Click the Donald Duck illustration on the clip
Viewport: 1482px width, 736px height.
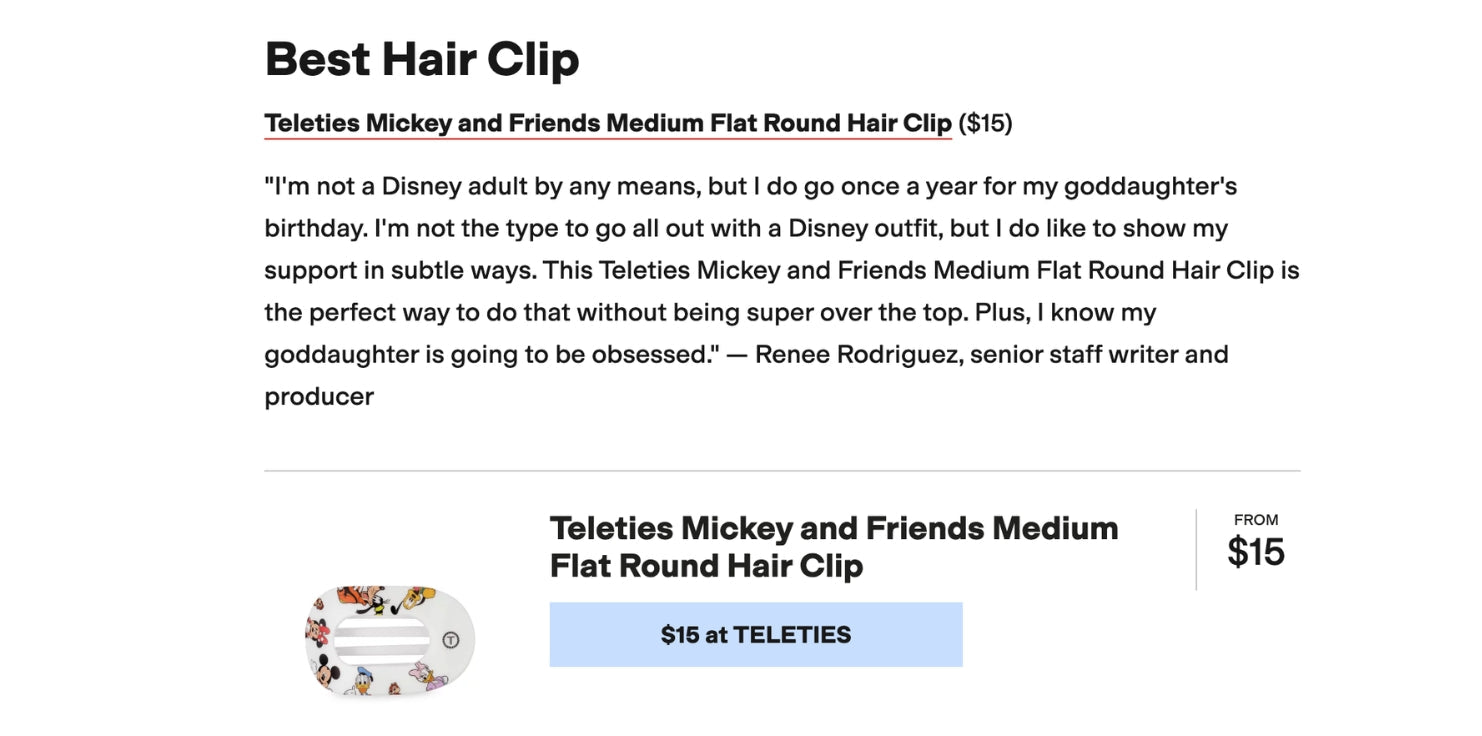click(x=363, y=682)
